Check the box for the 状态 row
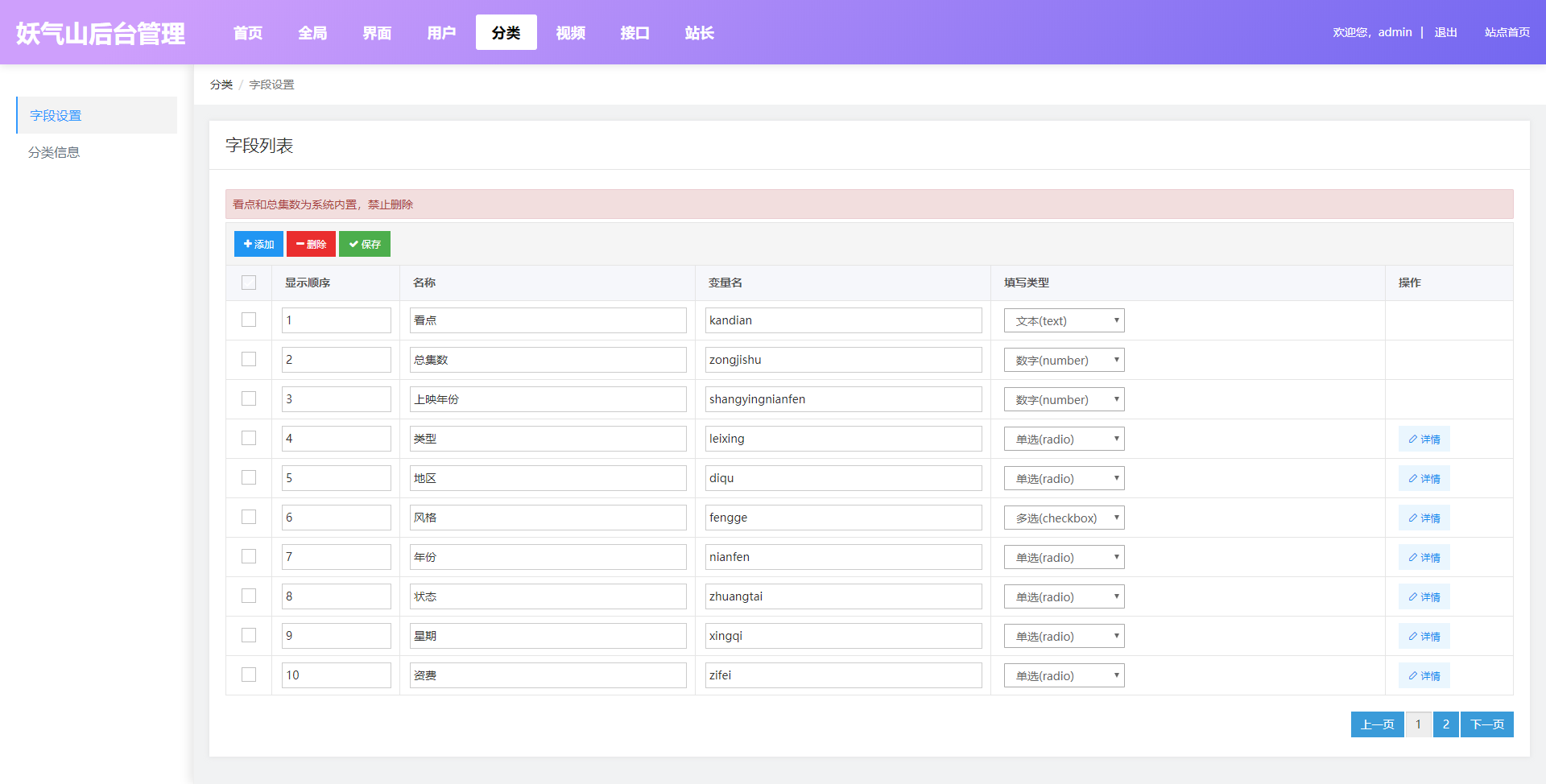 [249, 596]
